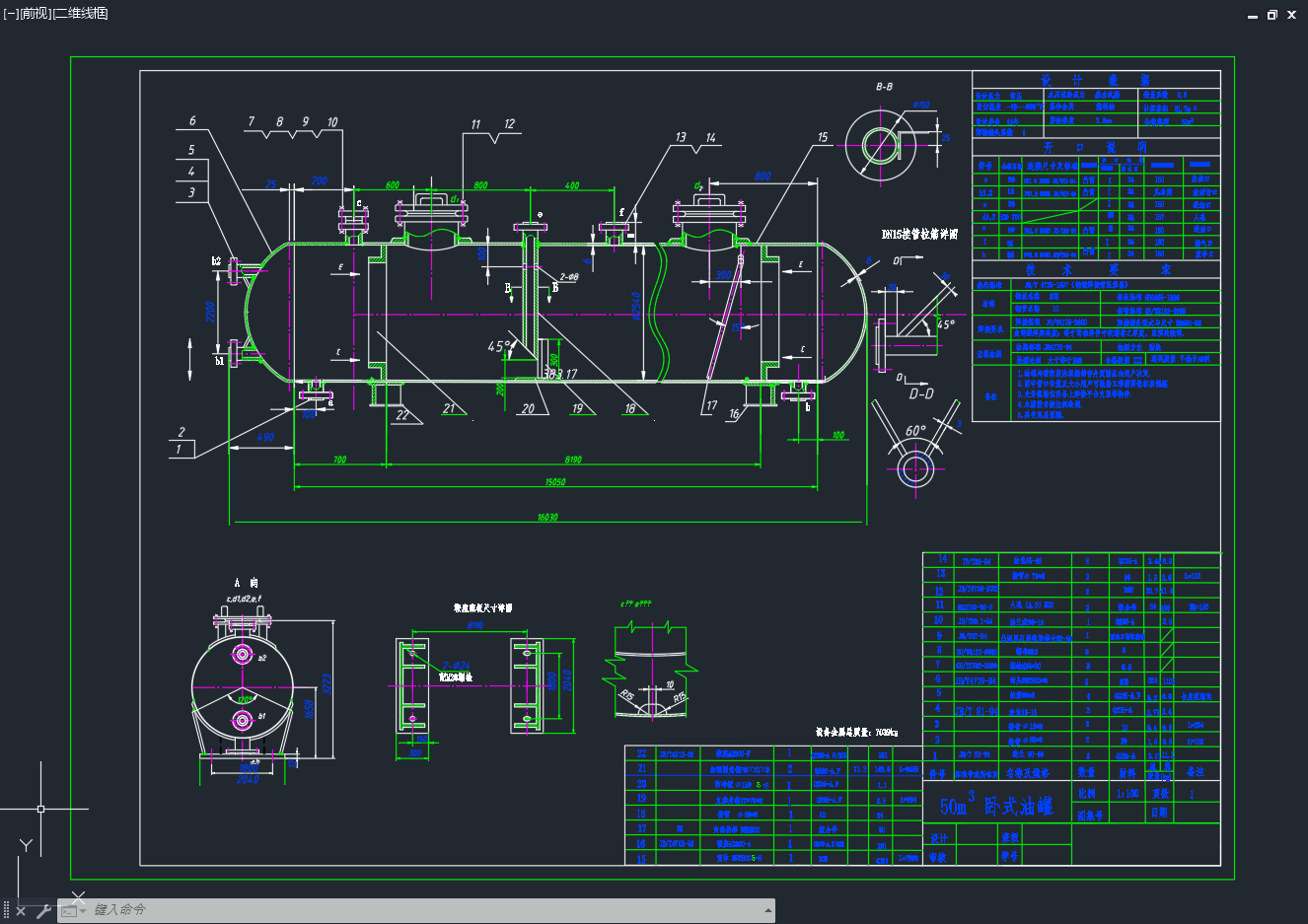Open the [-] viewport controls menu
The height and width of the screenshot is (924, 1308).
pos(10,14)
